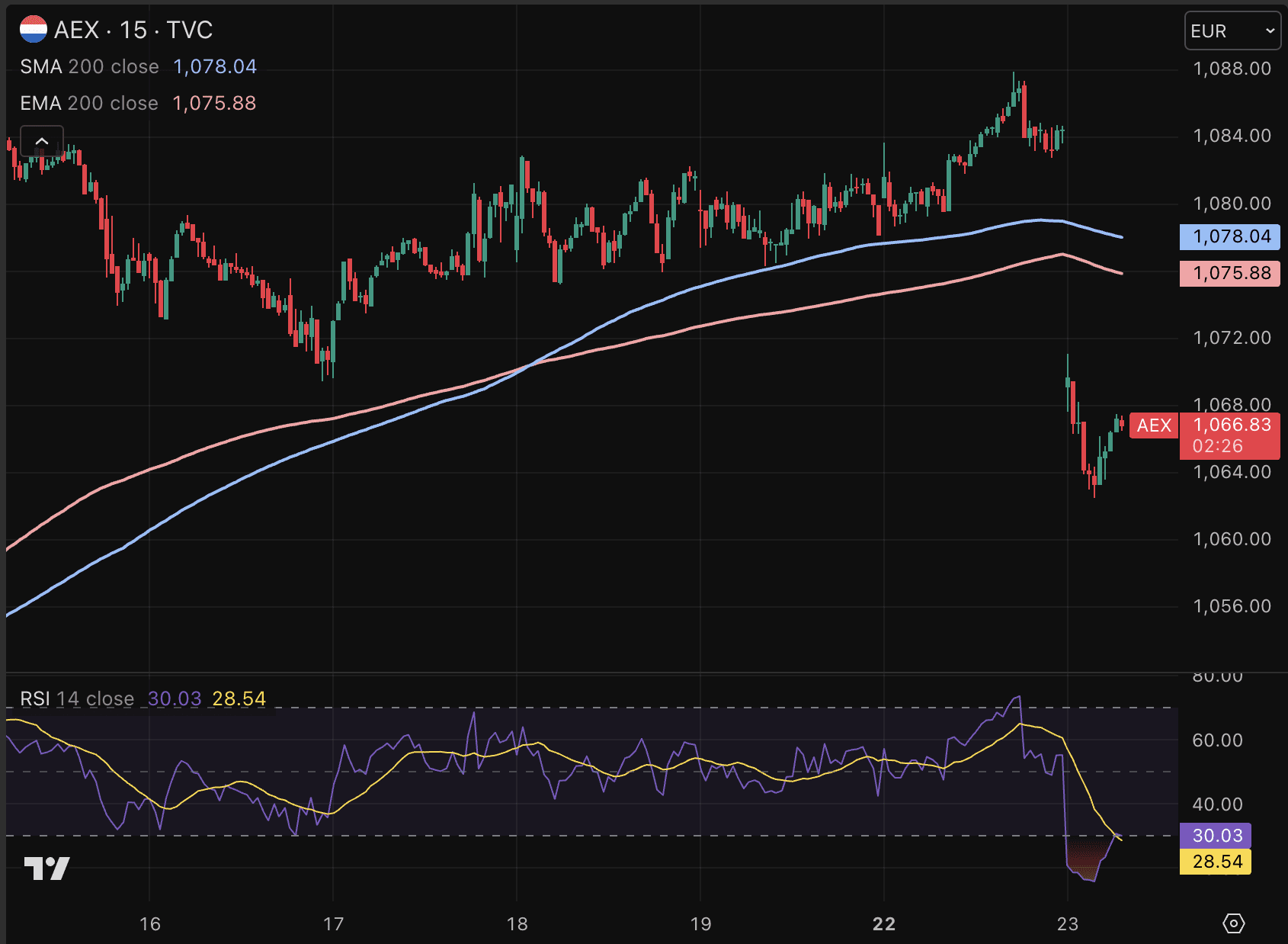The height and width of the screenshot is (944, 1288).
Task: Click RSI scale label 40.00
Action: pos(1218,804)
